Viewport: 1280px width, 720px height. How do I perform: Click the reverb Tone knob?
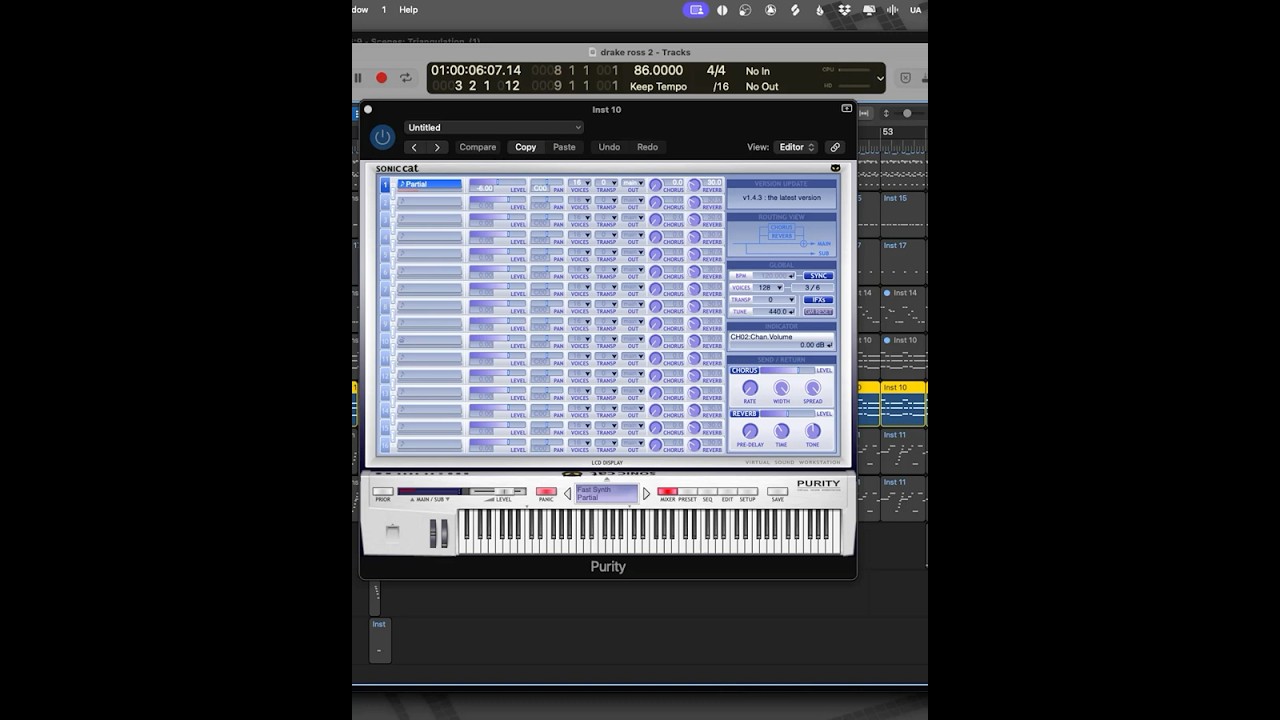[813, 431]
